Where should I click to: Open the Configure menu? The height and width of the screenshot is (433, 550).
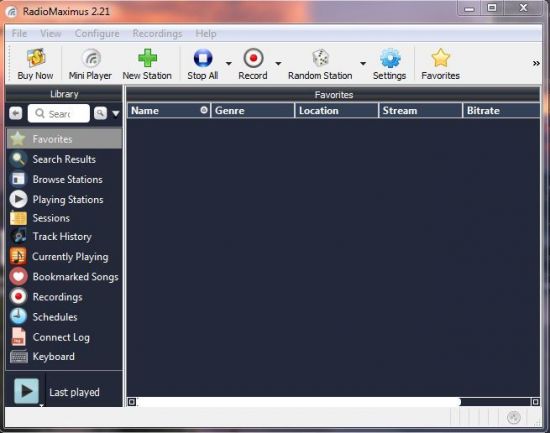point(97,34)
